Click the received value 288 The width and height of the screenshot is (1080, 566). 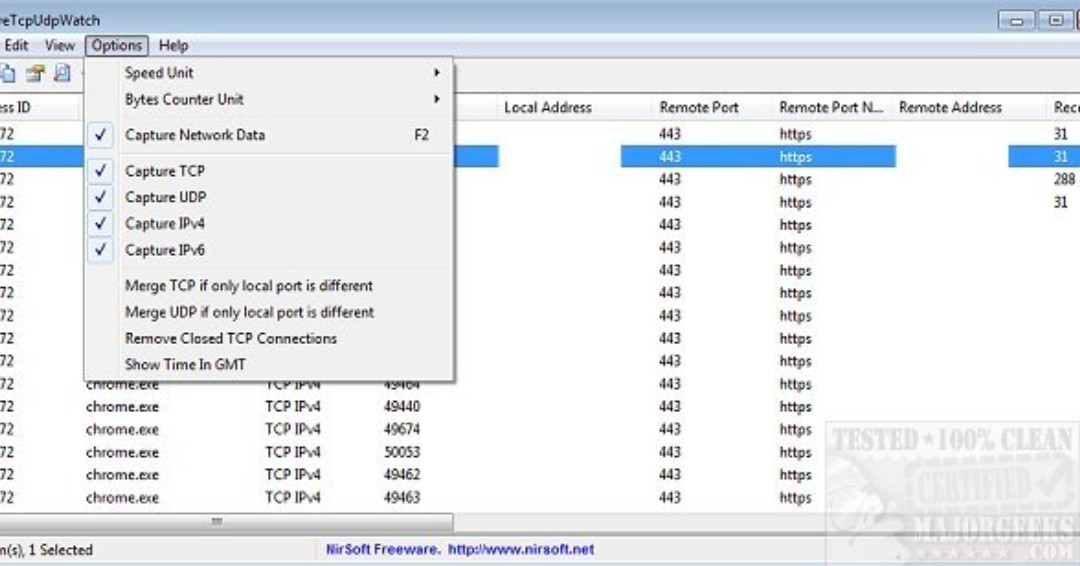1064,180
